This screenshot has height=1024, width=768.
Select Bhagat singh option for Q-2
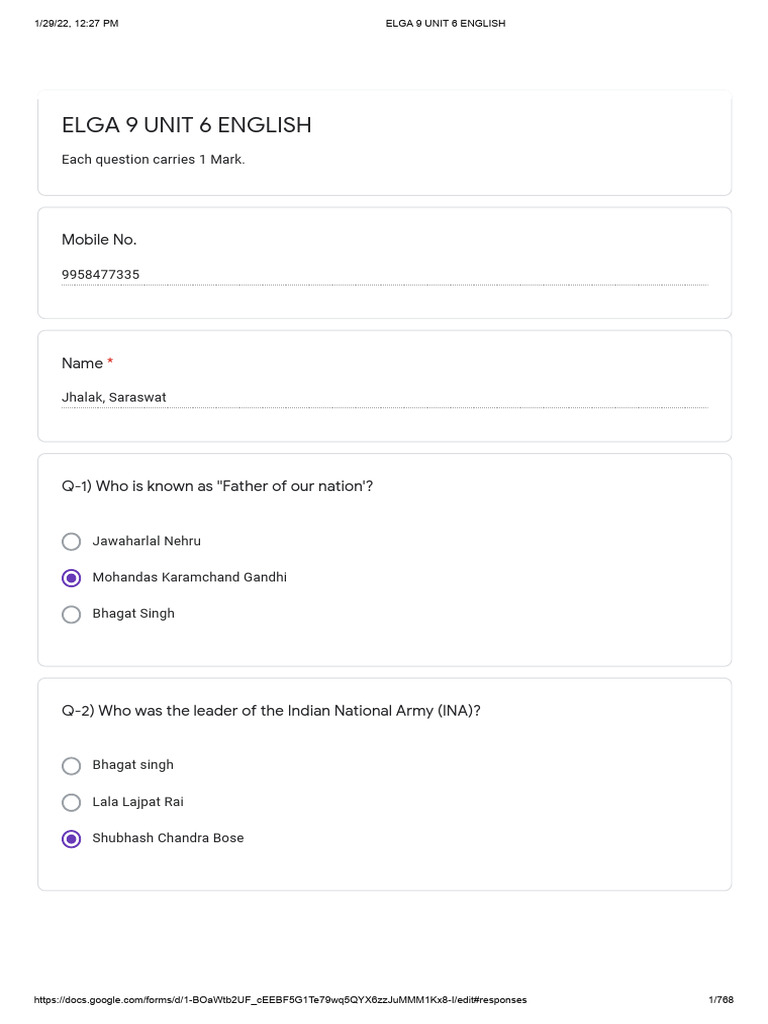point(71,765)
